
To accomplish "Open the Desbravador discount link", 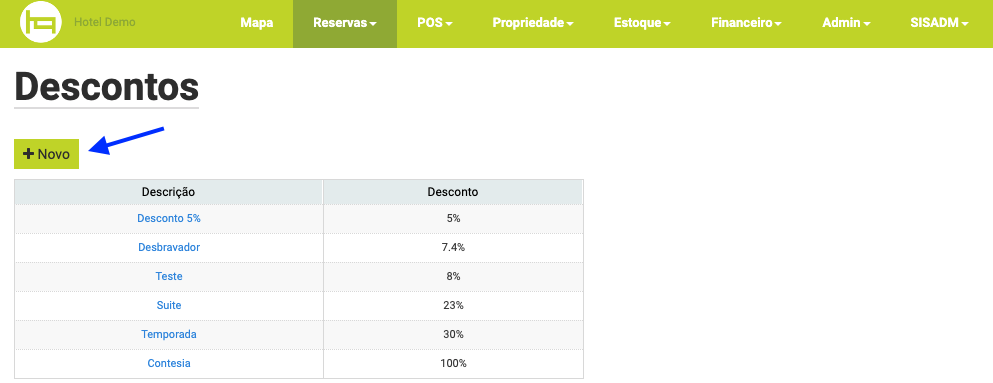I will click(168, 248).
